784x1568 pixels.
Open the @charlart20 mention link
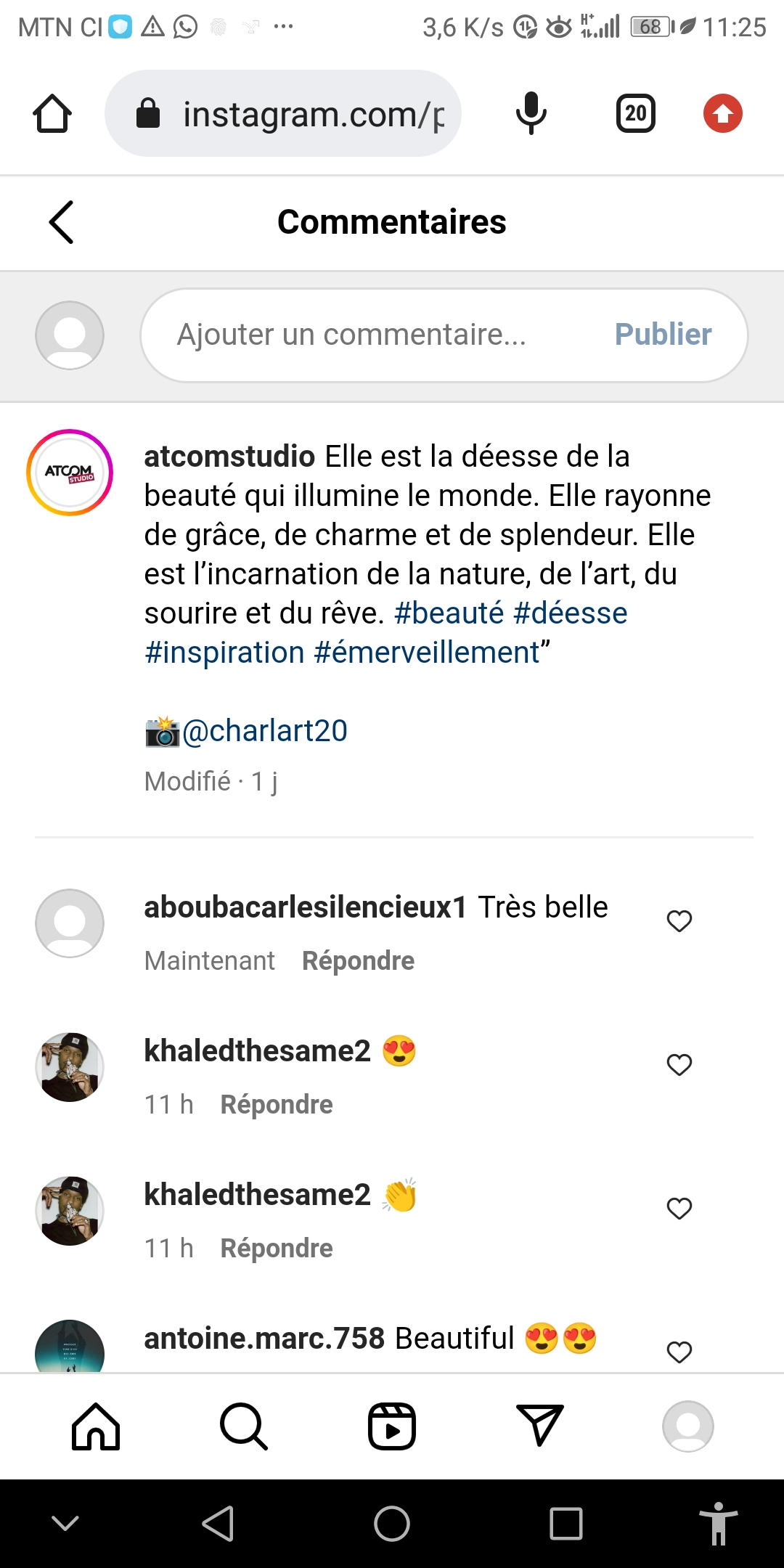click(264, 730)
